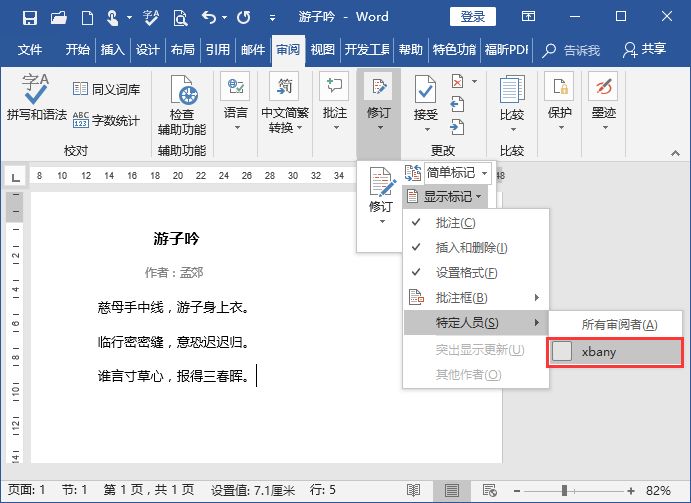Save the document via floppy disk icon
The height and width of the screenshot is (503, 691).
pyautogui.click(x=30, y=18)
